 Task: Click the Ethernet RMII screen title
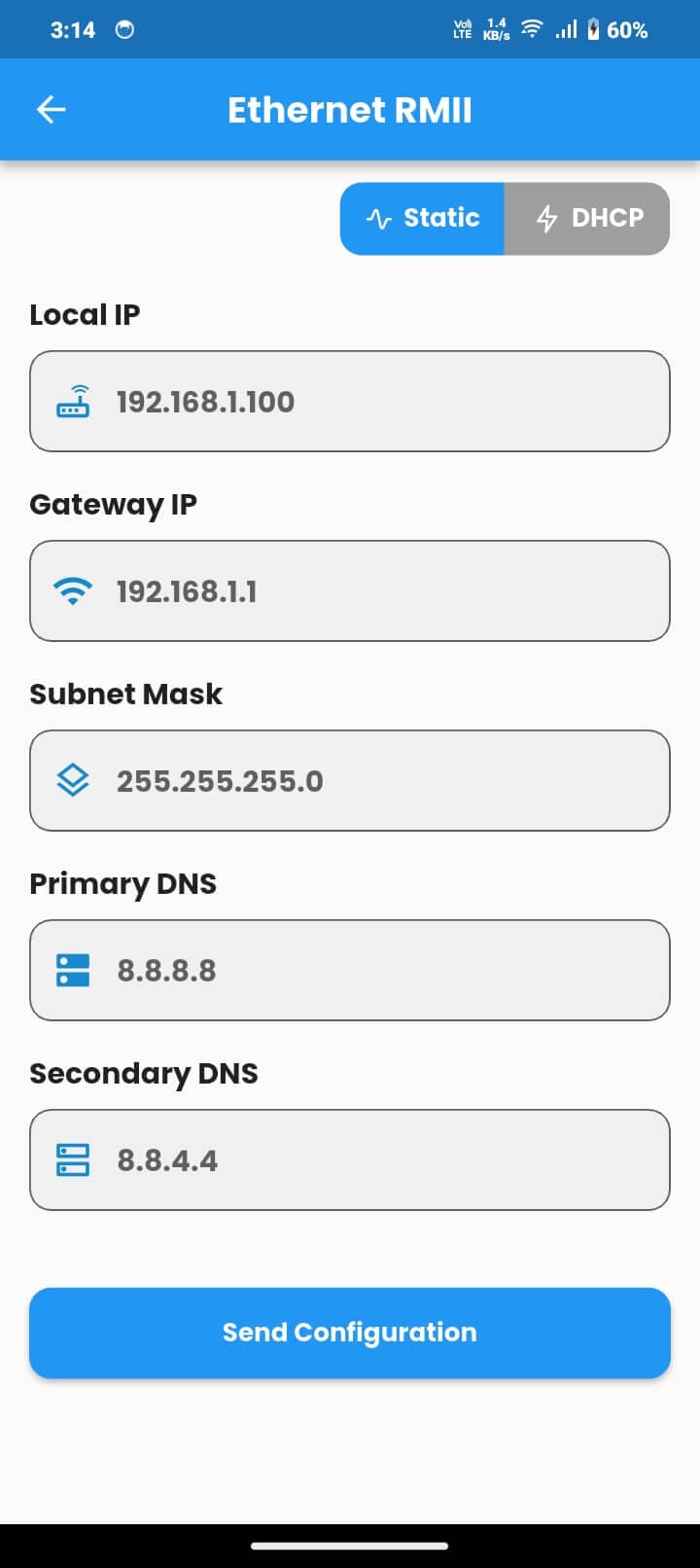pos(350,109)
